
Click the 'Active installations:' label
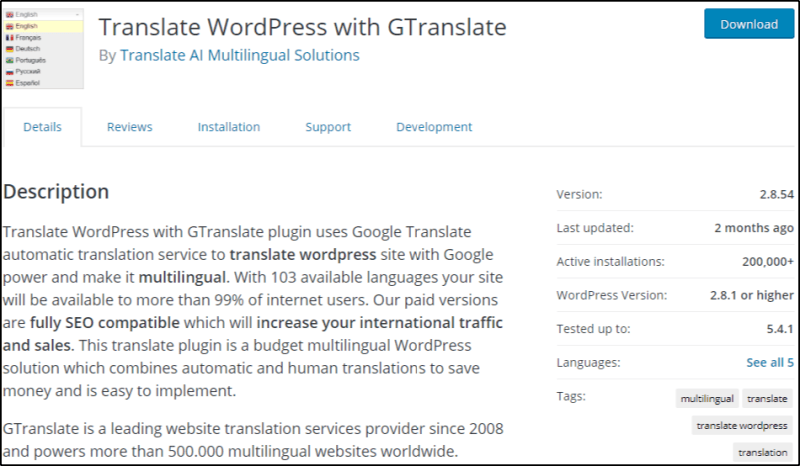(610, 261)
